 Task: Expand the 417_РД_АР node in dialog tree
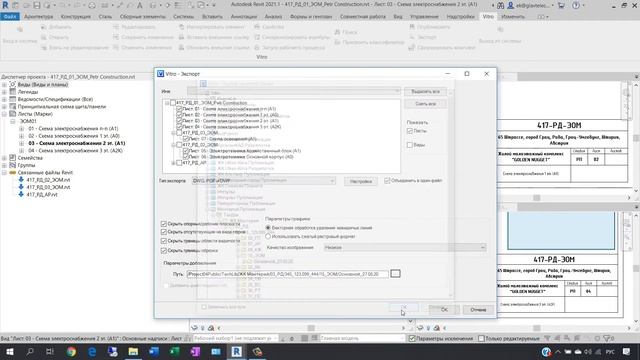click(173, 163)
